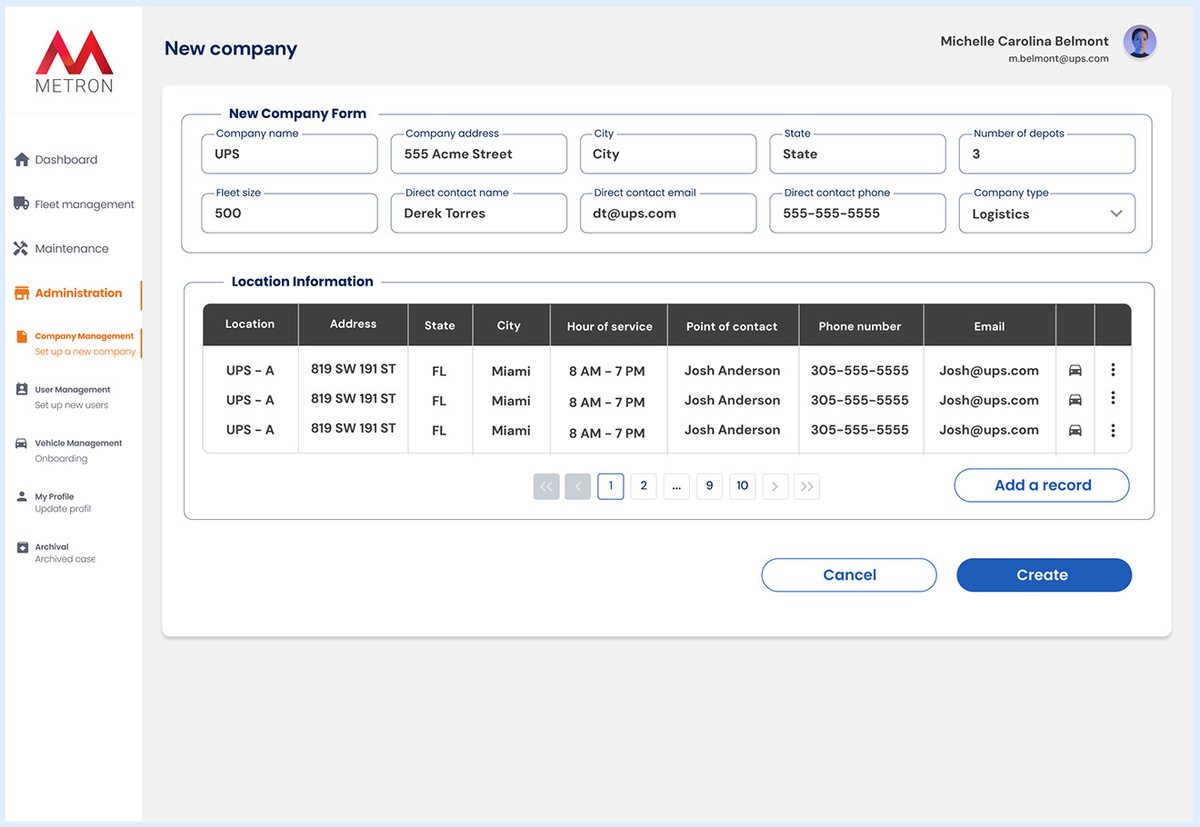1200x827 pixels.
Task: Click the car icon in the first table row
Action: [x=1075, y=370]
